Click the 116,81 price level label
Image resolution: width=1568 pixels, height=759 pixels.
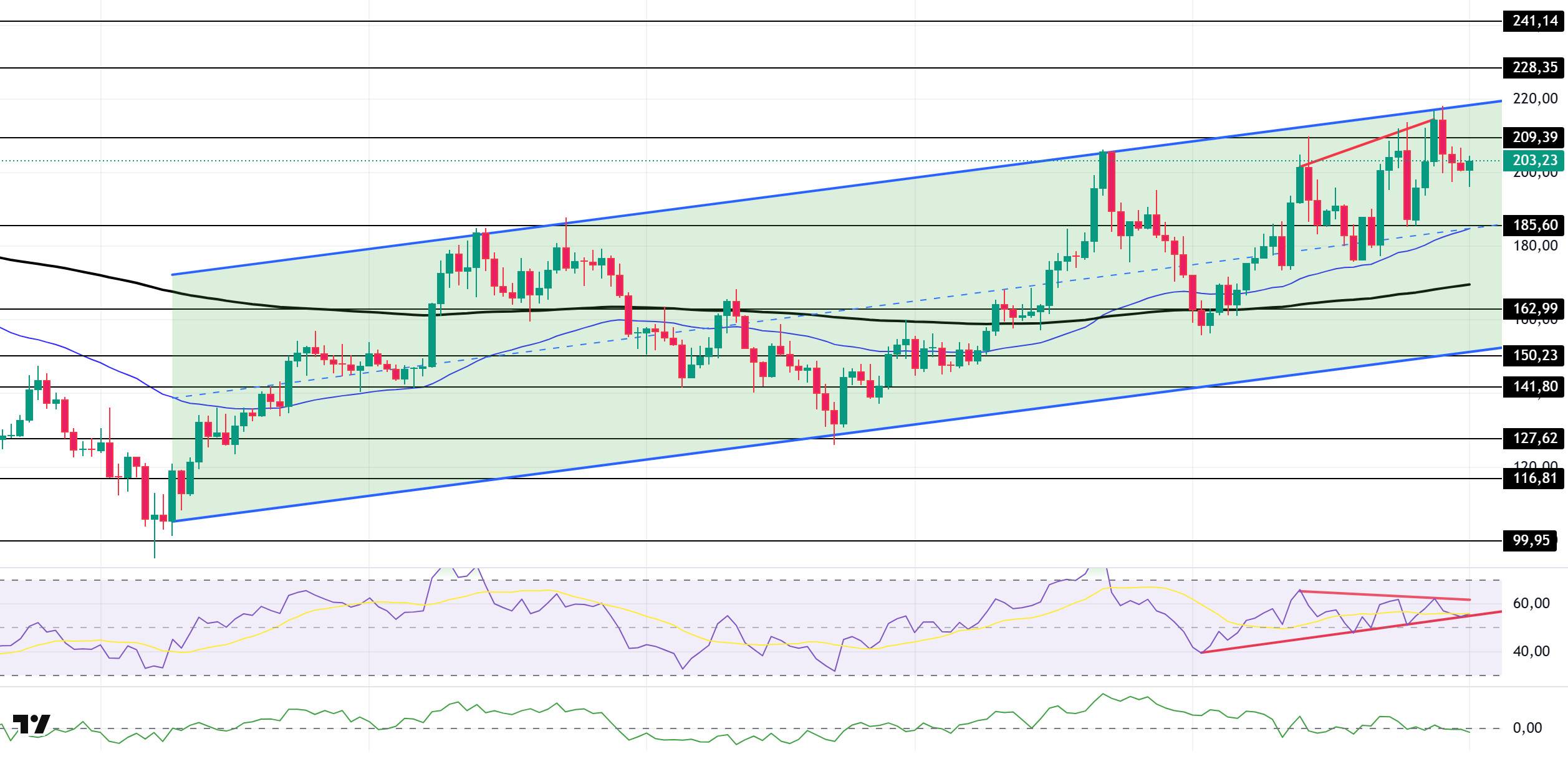pos(1534,478)
